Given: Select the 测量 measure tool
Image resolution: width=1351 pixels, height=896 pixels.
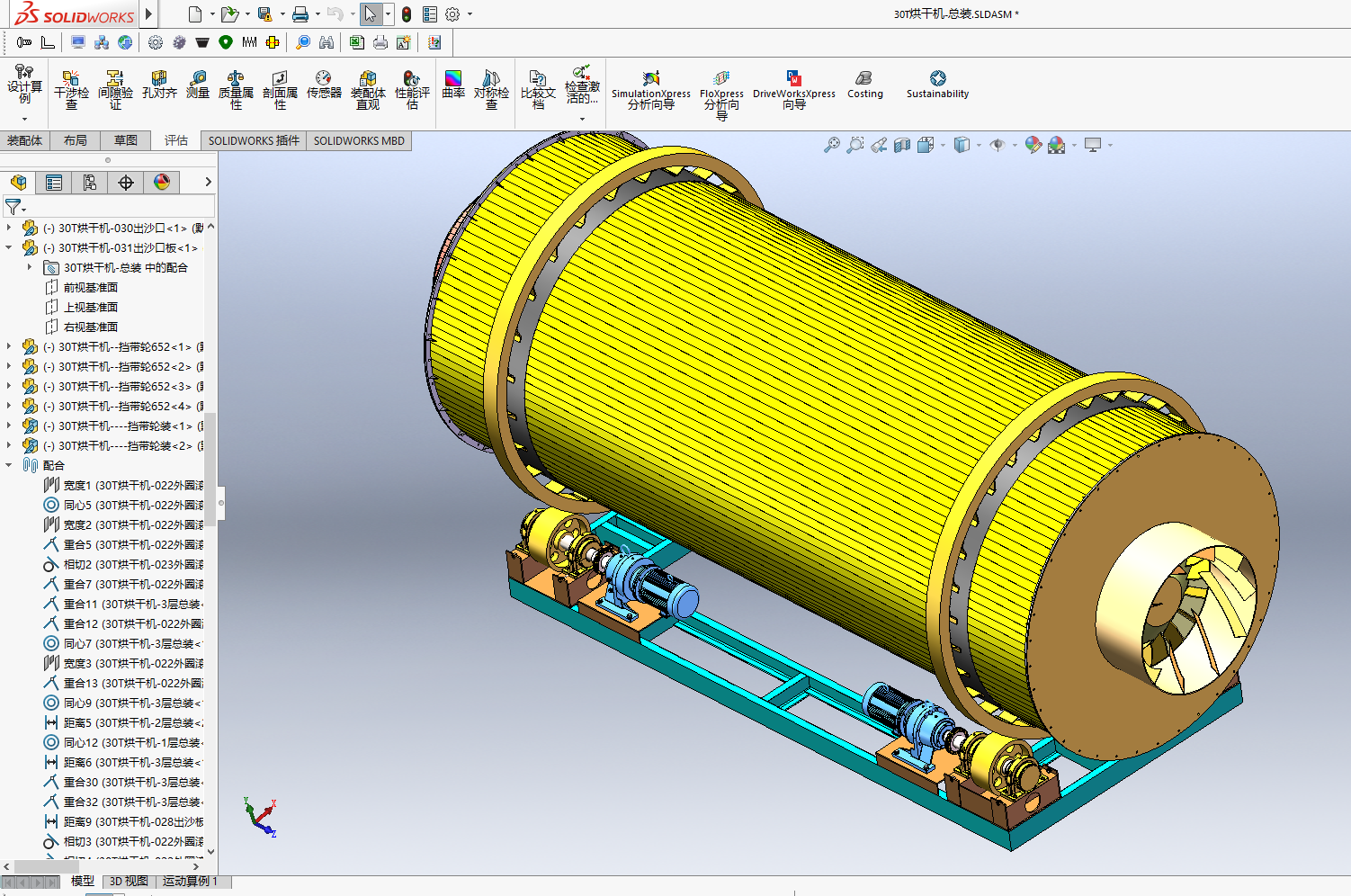Looking at the screenshot, I should (x=198, y=85).
